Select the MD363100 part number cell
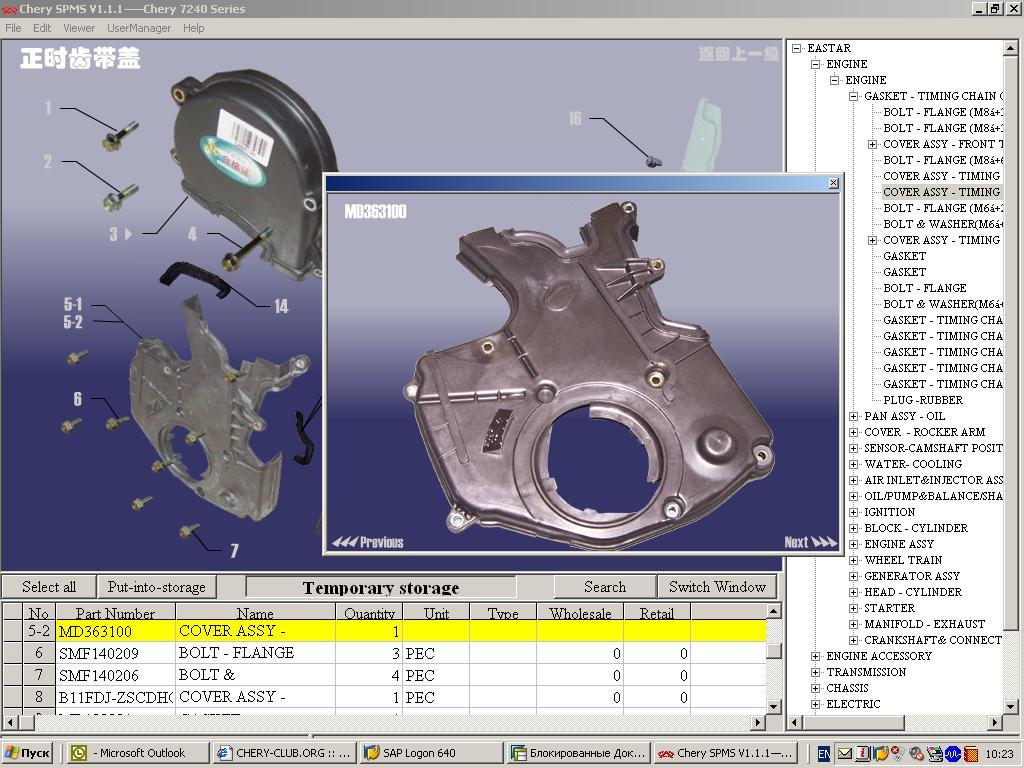This screenshot has width=1024, height=768. tap(116, 632)
